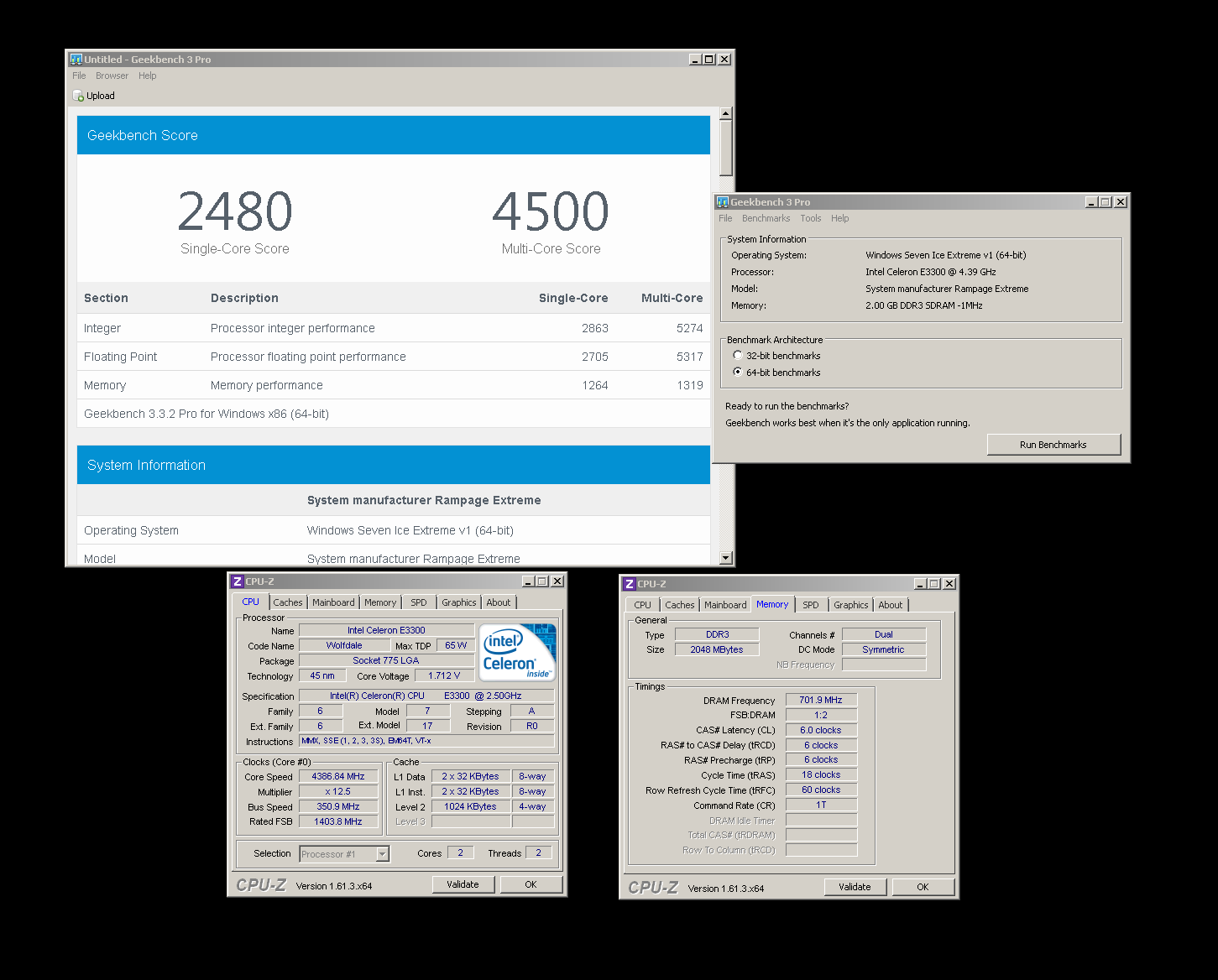This screenshot has height=980, width=1218.
Task: Click the Run Benchmarks button
Action: coord(1053,445)
